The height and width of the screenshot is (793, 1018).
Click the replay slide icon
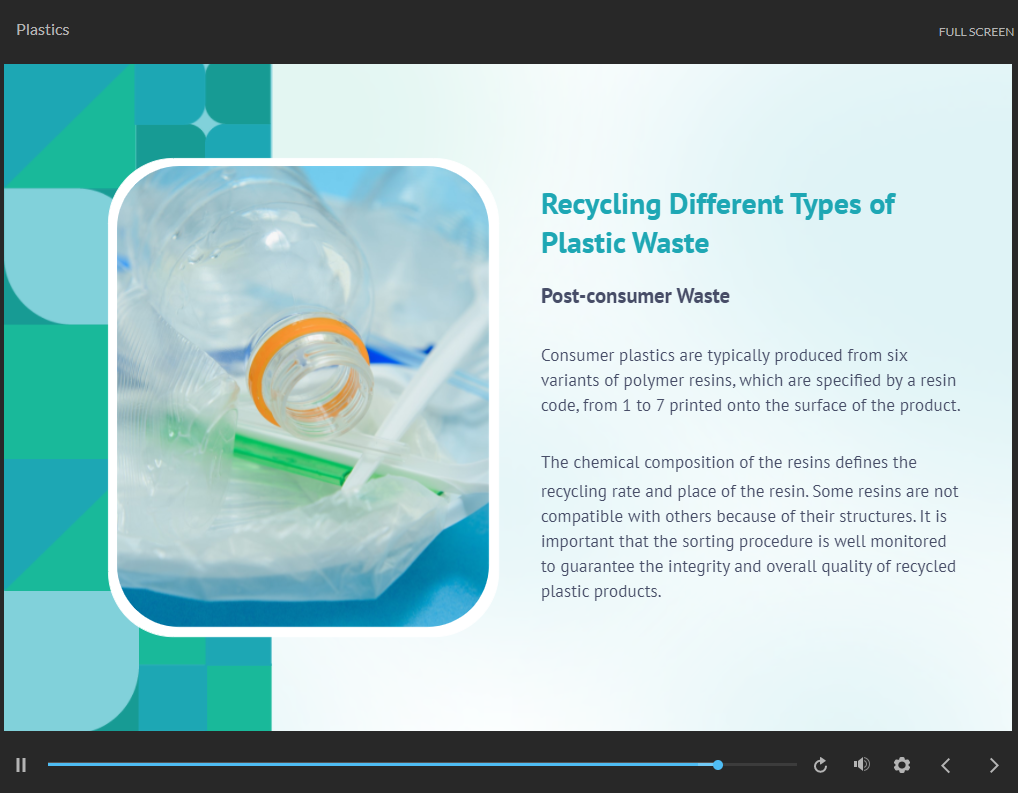pyautogui.click(x=820, y=765)
